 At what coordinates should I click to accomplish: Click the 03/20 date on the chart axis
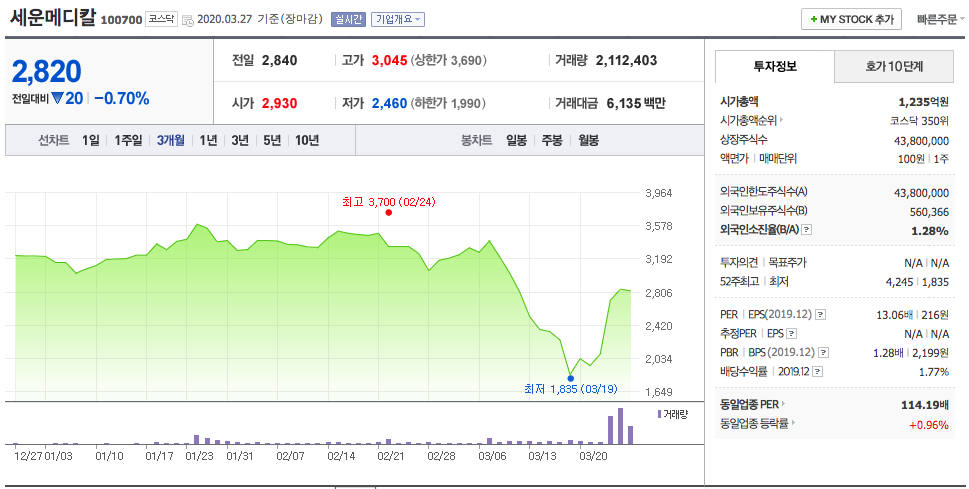click(x=593, y=456)
